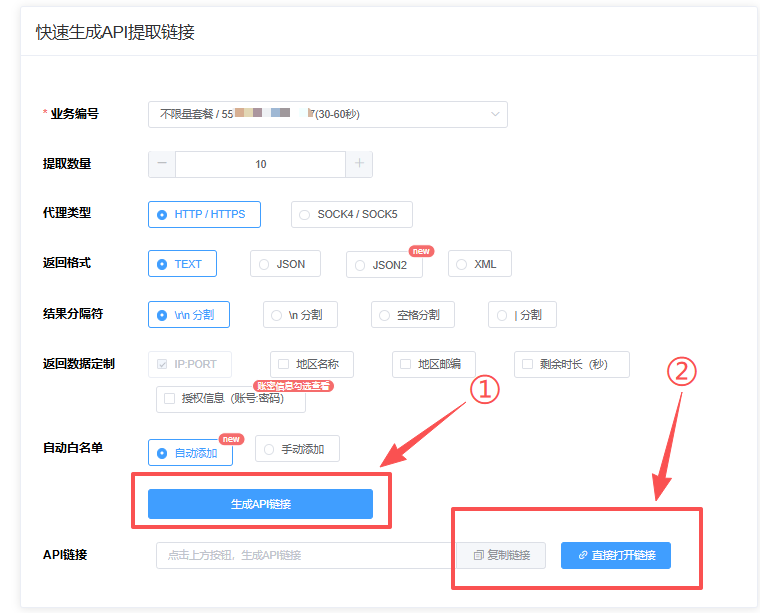Click the 业务编号 label
The height and width of the screenshot is (613, 760).
(x=75, y=114)
